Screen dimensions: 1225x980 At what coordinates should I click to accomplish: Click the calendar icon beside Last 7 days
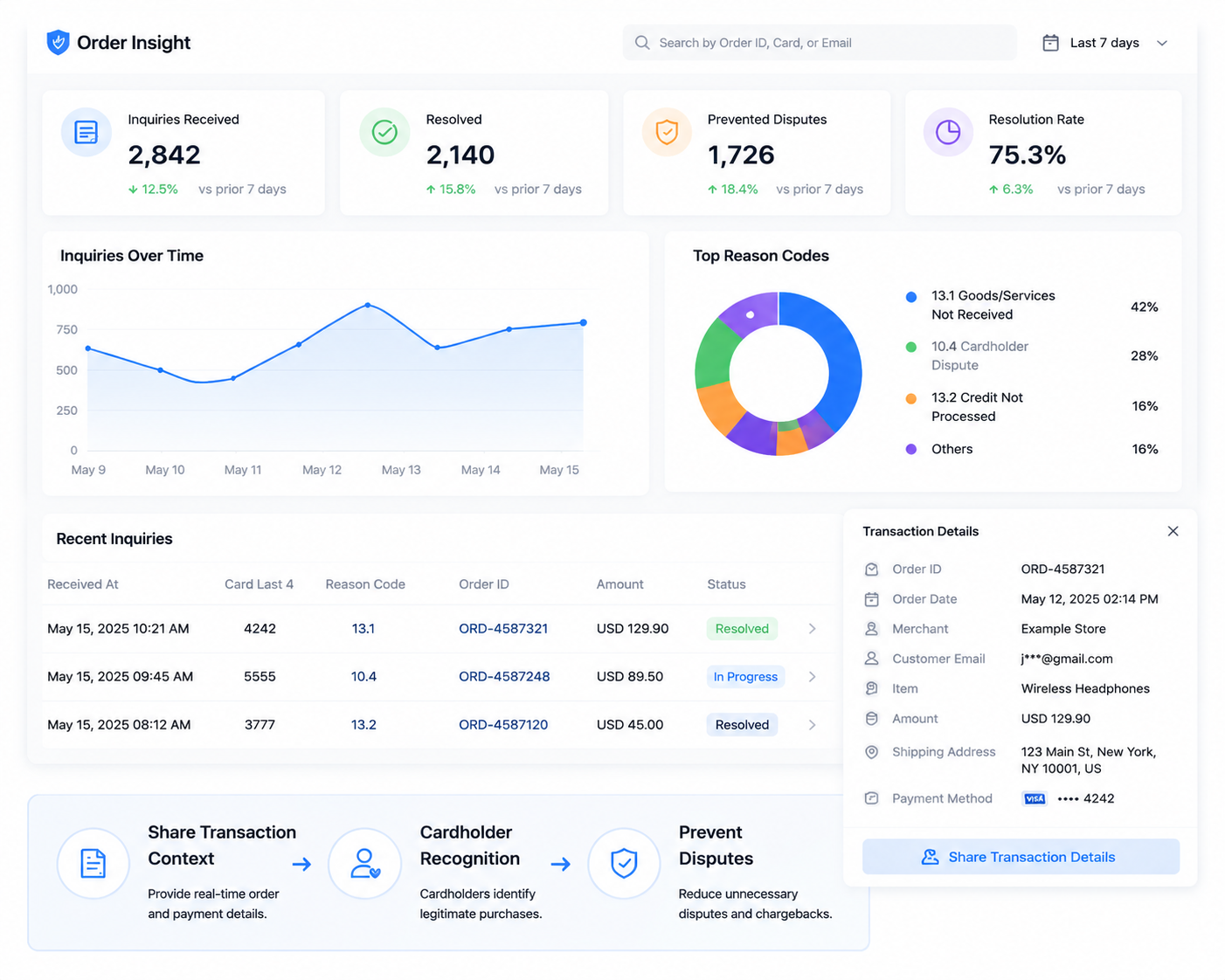pos(1050,43)
